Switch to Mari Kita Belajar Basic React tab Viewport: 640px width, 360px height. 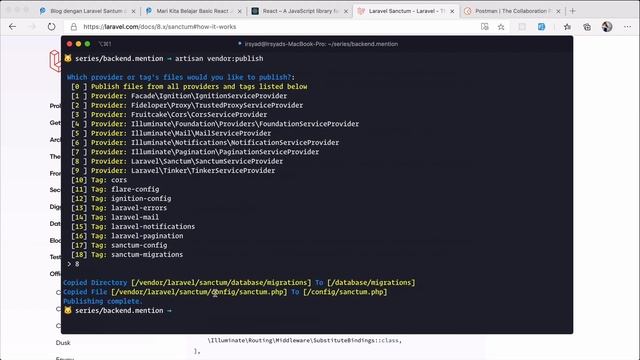click(x=193, y=11)
